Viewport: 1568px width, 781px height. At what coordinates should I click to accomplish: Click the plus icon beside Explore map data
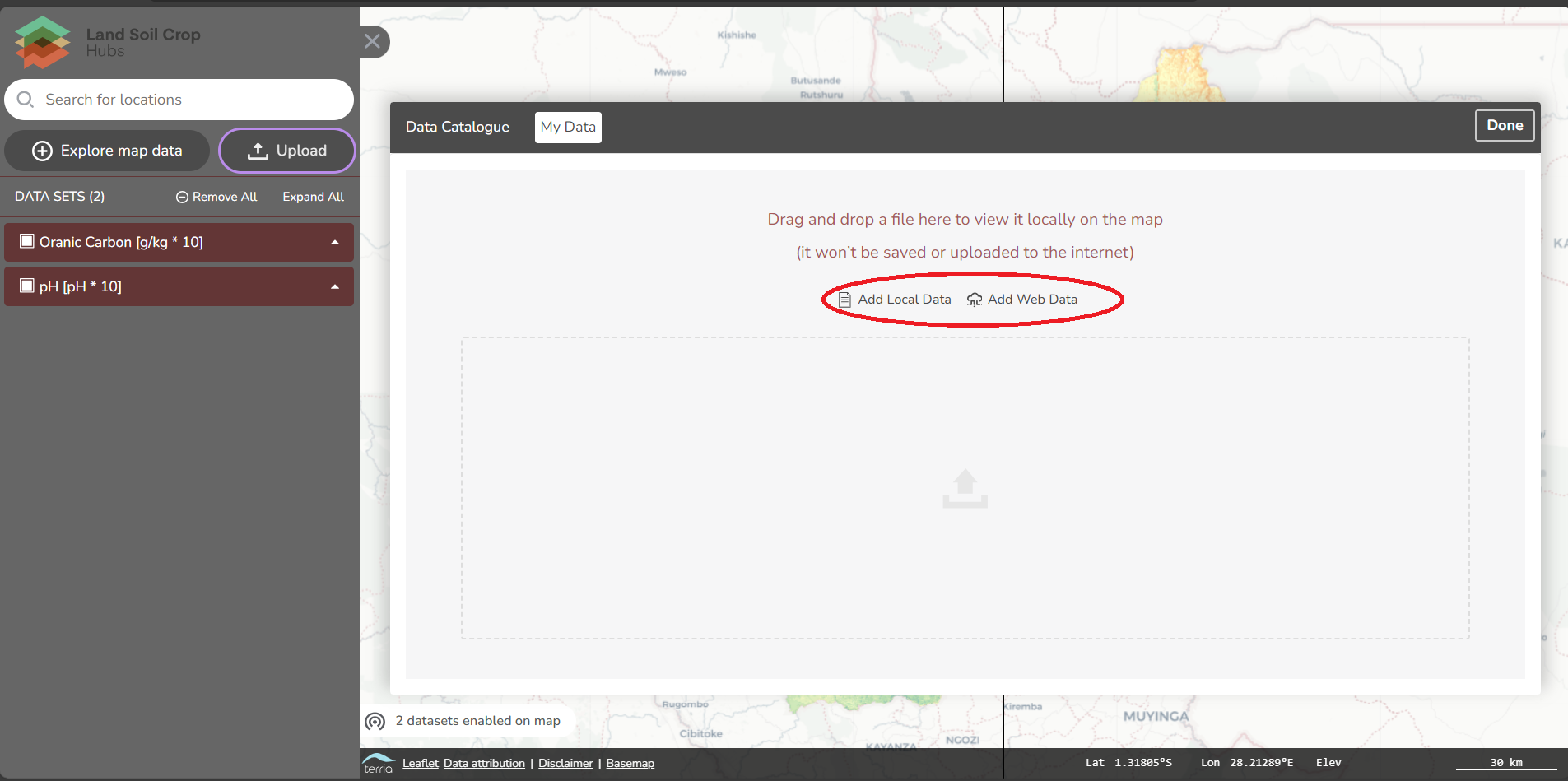click(x=42, y=151)
